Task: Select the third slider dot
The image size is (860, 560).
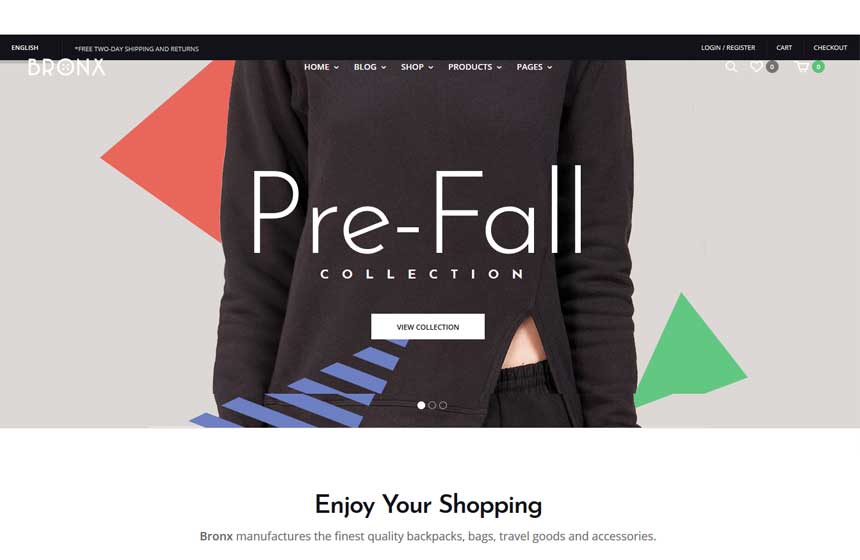Action: pos(443,405)
